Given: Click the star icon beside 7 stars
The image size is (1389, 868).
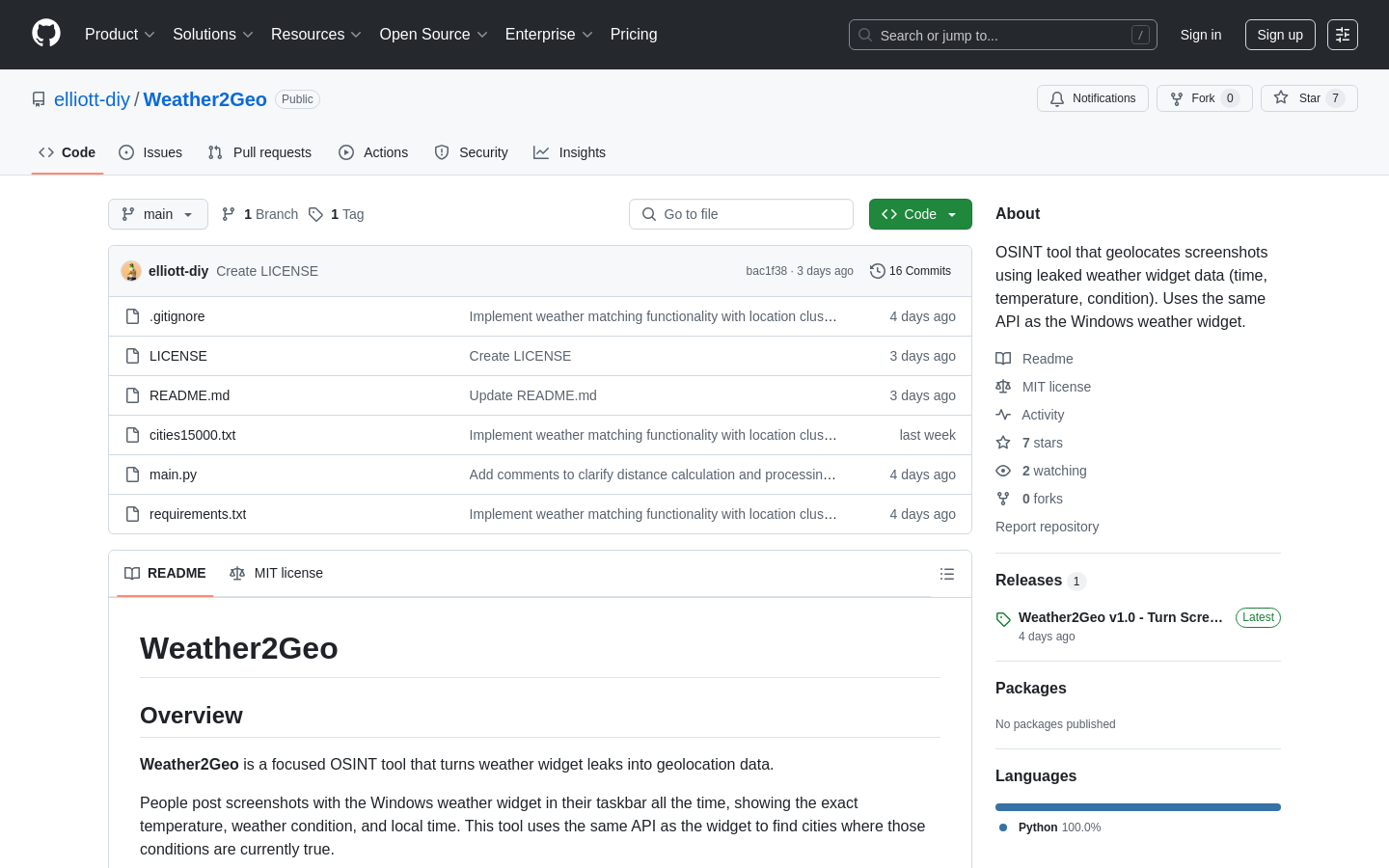Looking at the screenshot, I should click(1003, 443).
